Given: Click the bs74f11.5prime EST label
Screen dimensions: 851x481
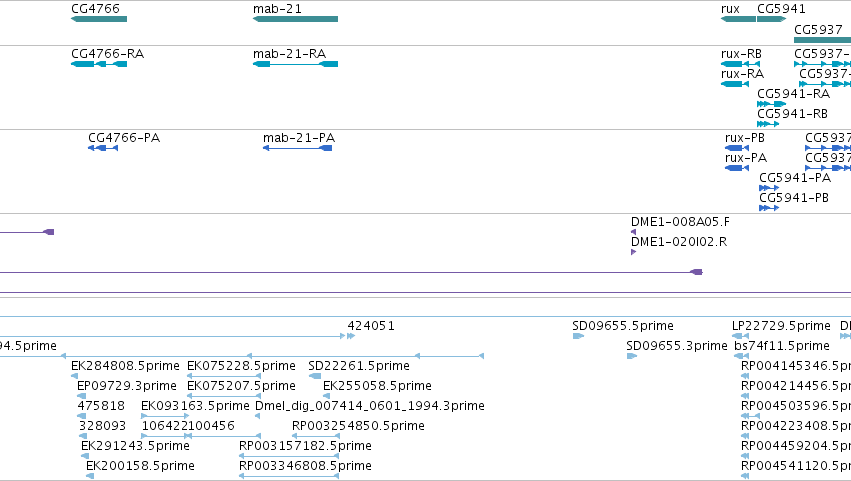Looking at the screenshot, I should [x=782, y=346].
